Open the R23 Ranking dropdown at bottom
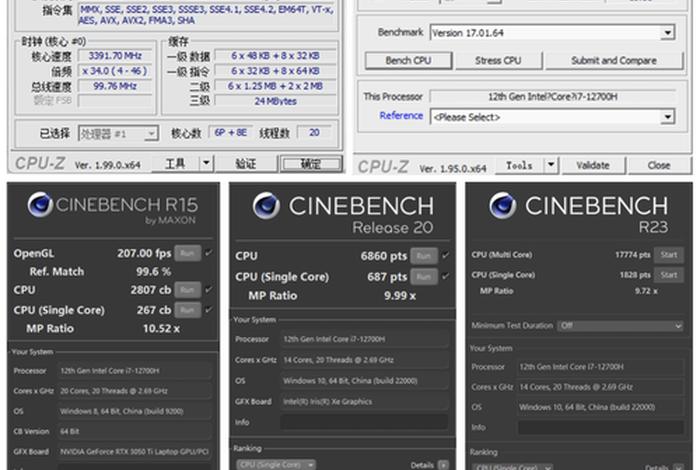This screenshot has height=470, width=700. tap(512, 467)
